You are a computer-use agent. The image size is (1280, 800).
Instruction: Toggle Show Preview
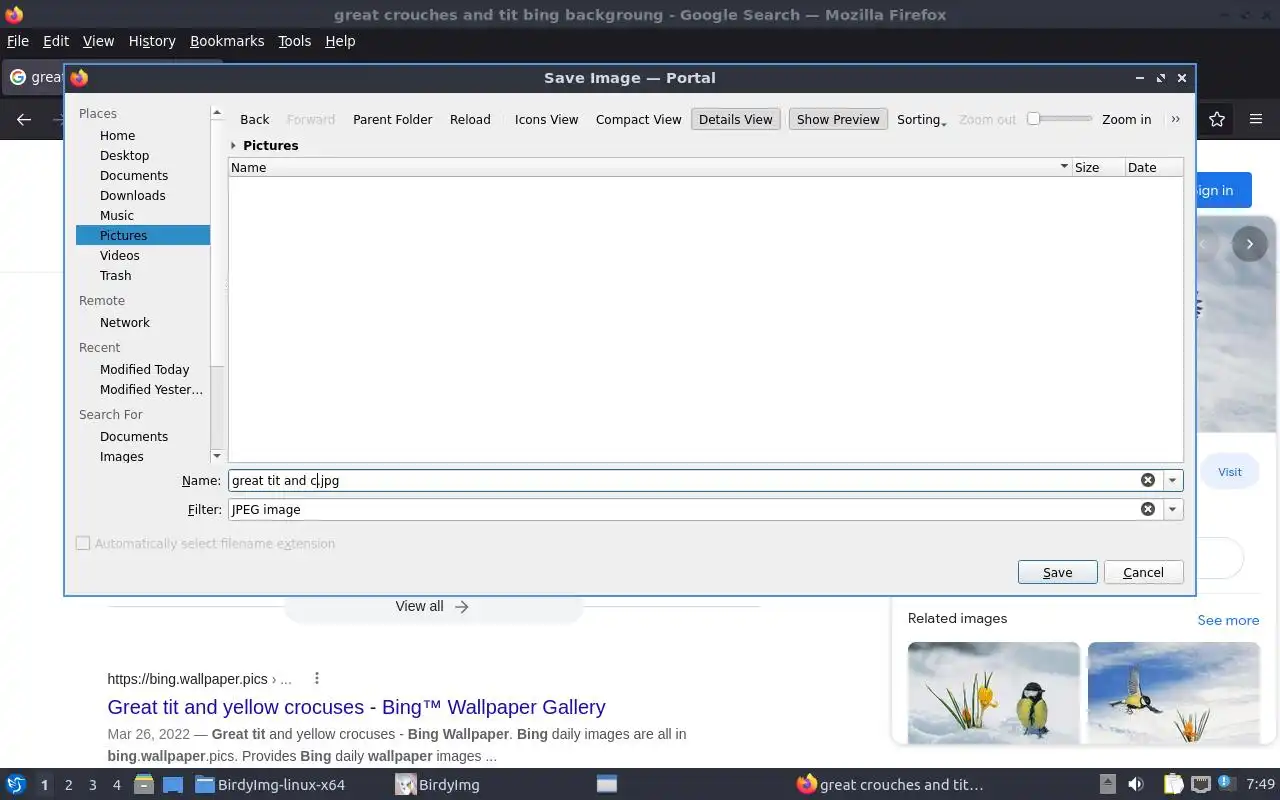coord(838,119)
